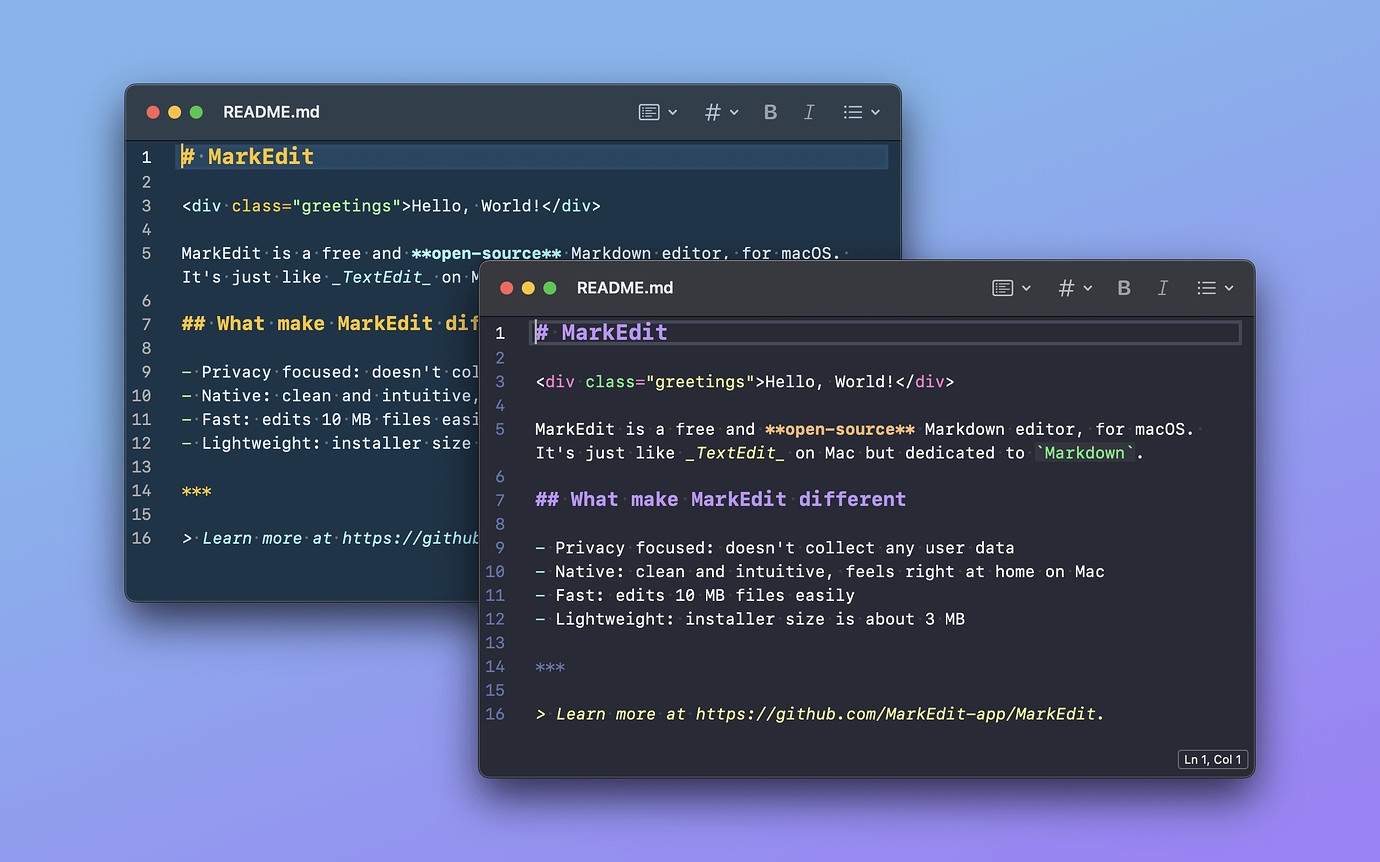This screenshot has width=1380, height=862.
Task: Click the bold B icon in back window
Action: (770, 112)
